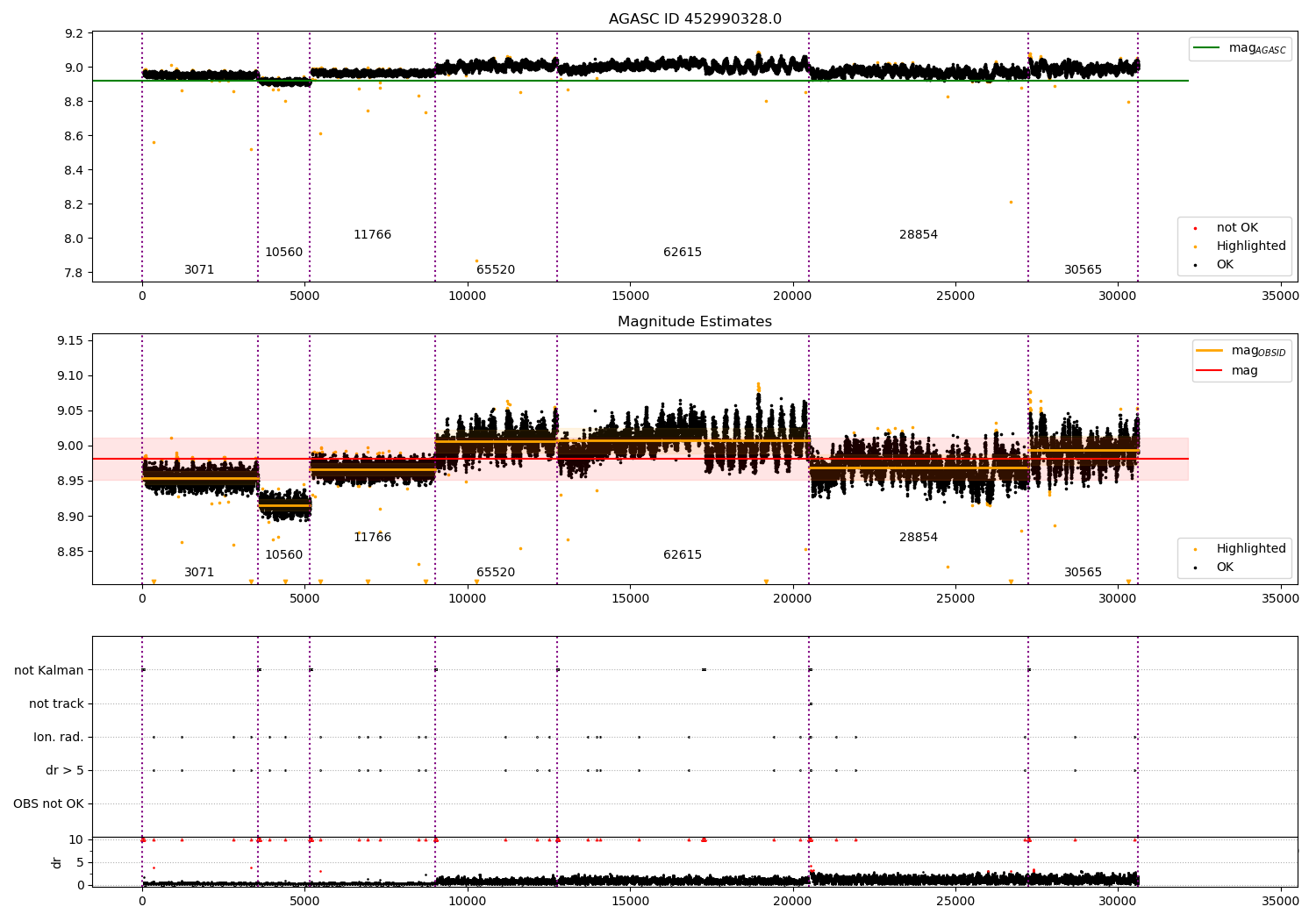Click the red 'mag' legend entry in middle plot
The width and height of the screenshot is (1316, 921).
point(1228,371)
